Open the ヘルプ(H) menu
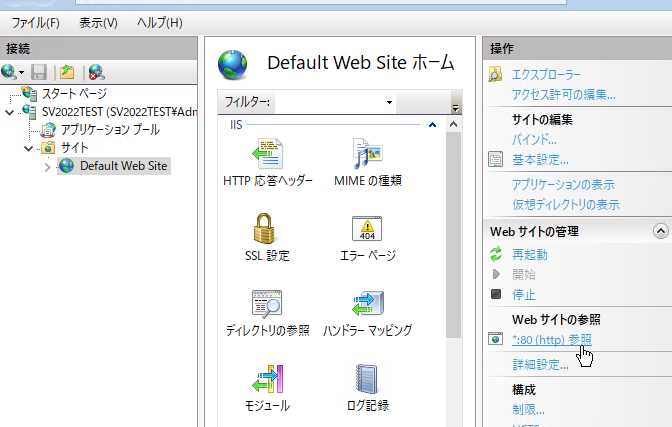 pyautogui.click(x=160, y=23)
